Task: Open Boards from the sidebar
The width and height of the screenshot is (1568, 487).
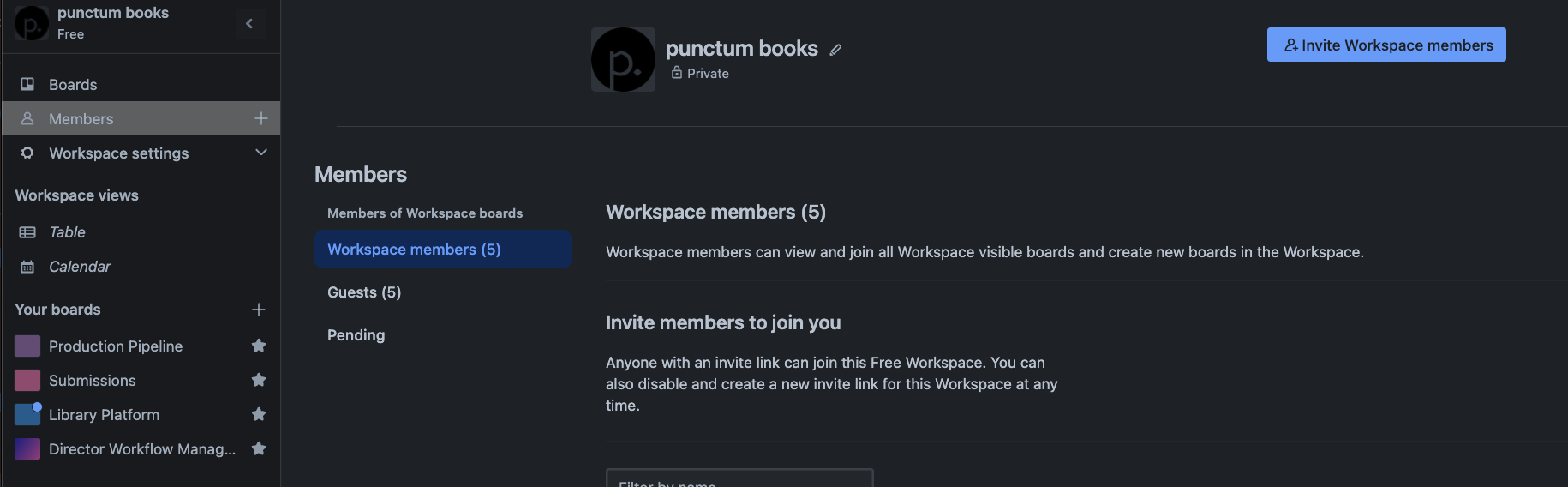Action: (73, 85)
